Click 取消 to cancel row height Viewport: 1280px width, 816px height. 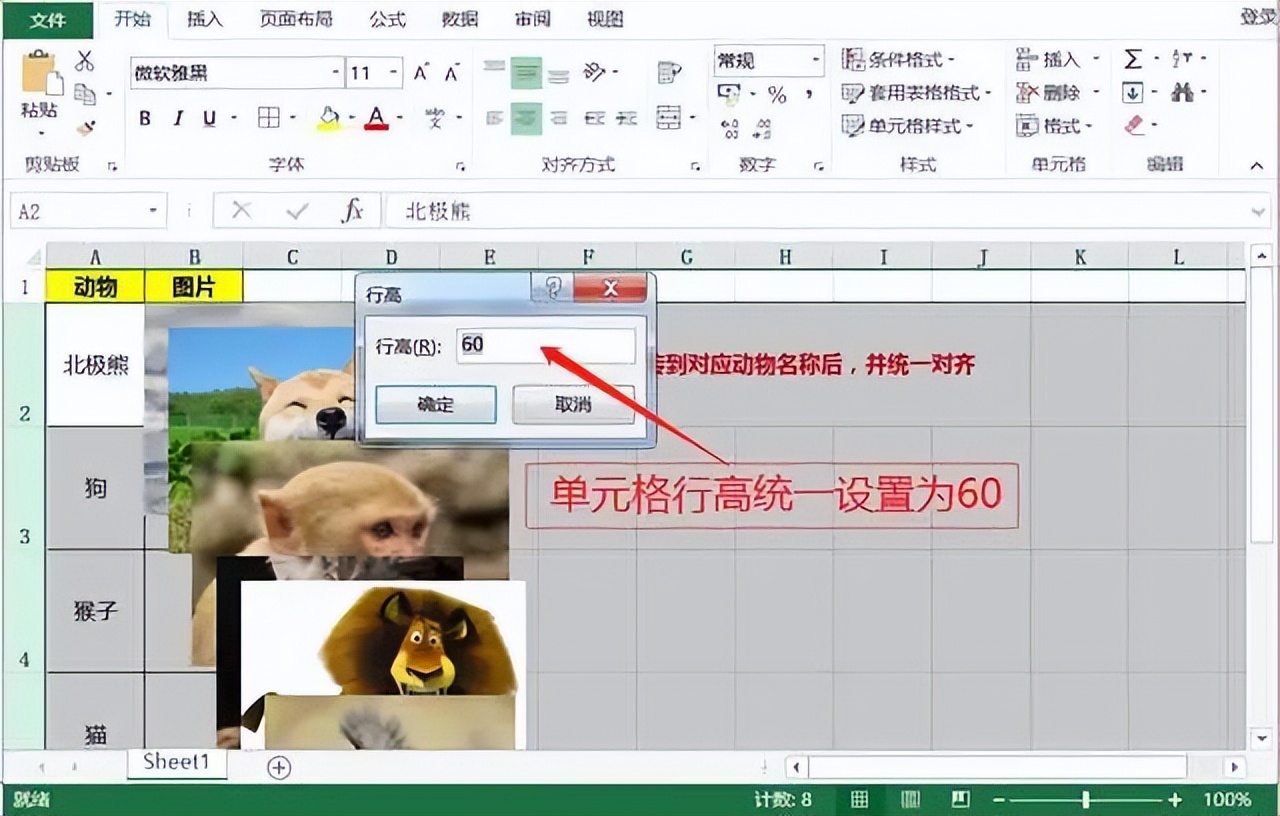(x=573, y=404)
